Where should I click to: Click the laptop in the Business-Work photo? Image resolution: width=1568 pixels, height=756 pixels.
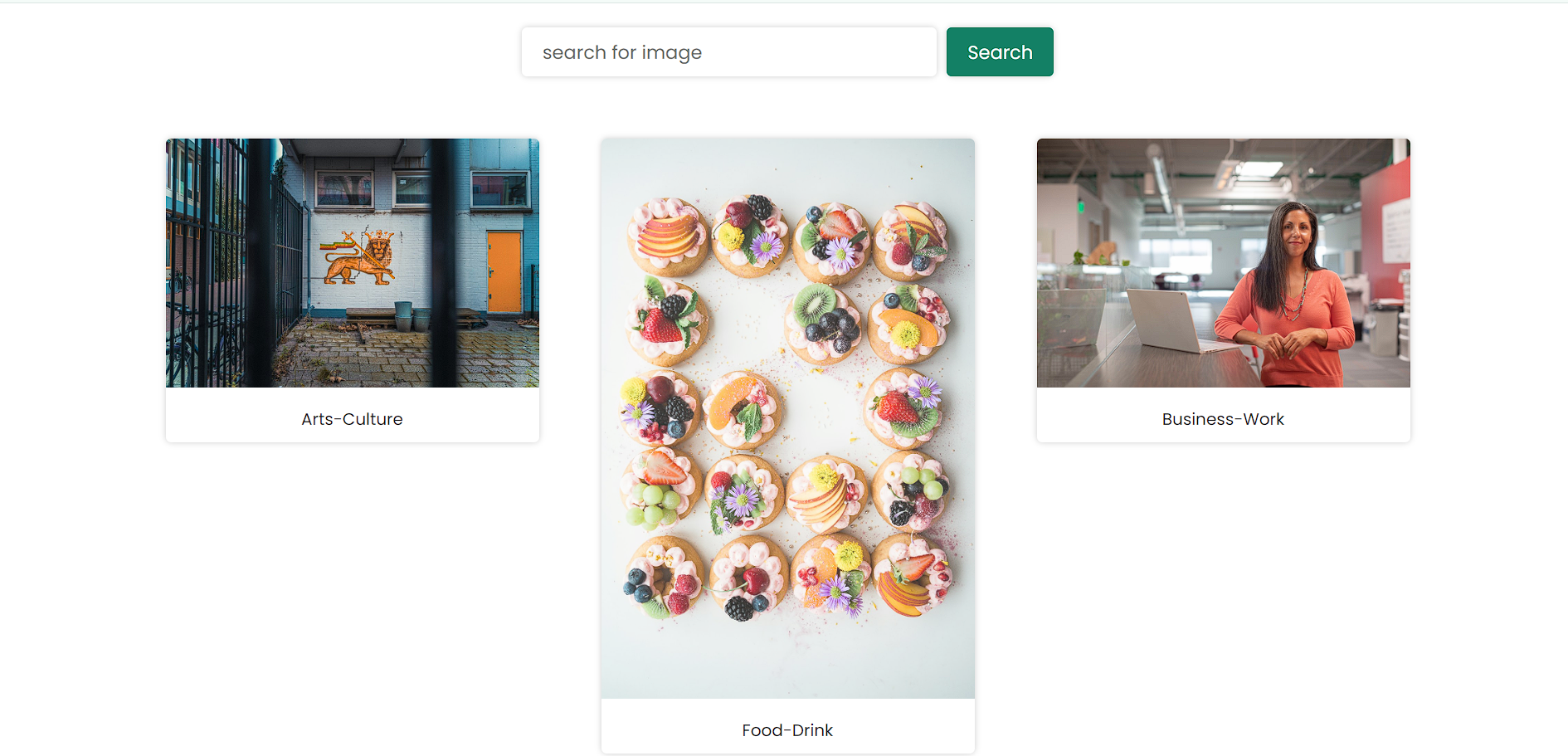pos(1166,319)
